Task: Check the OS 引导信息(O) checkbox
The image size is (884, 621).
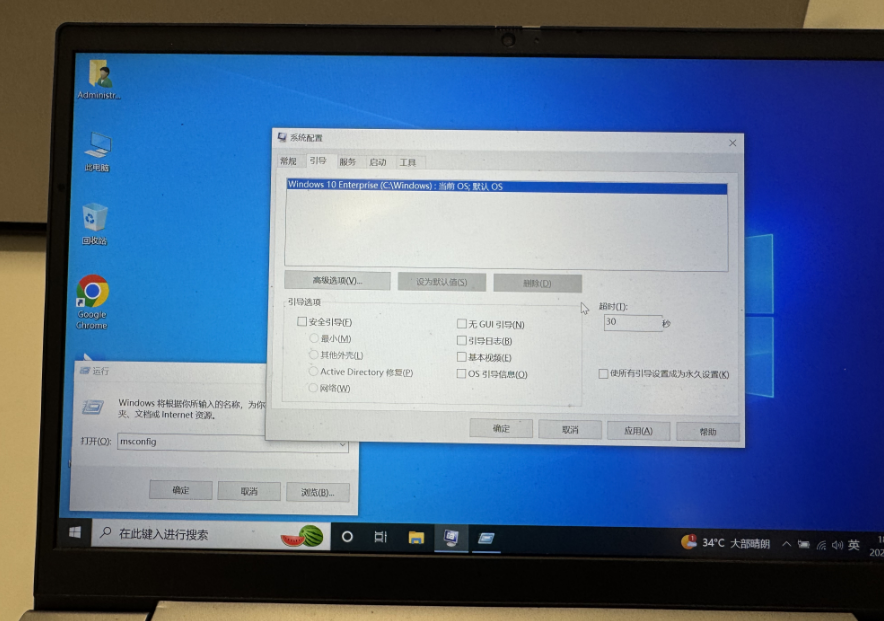Action: coord(462,374)
